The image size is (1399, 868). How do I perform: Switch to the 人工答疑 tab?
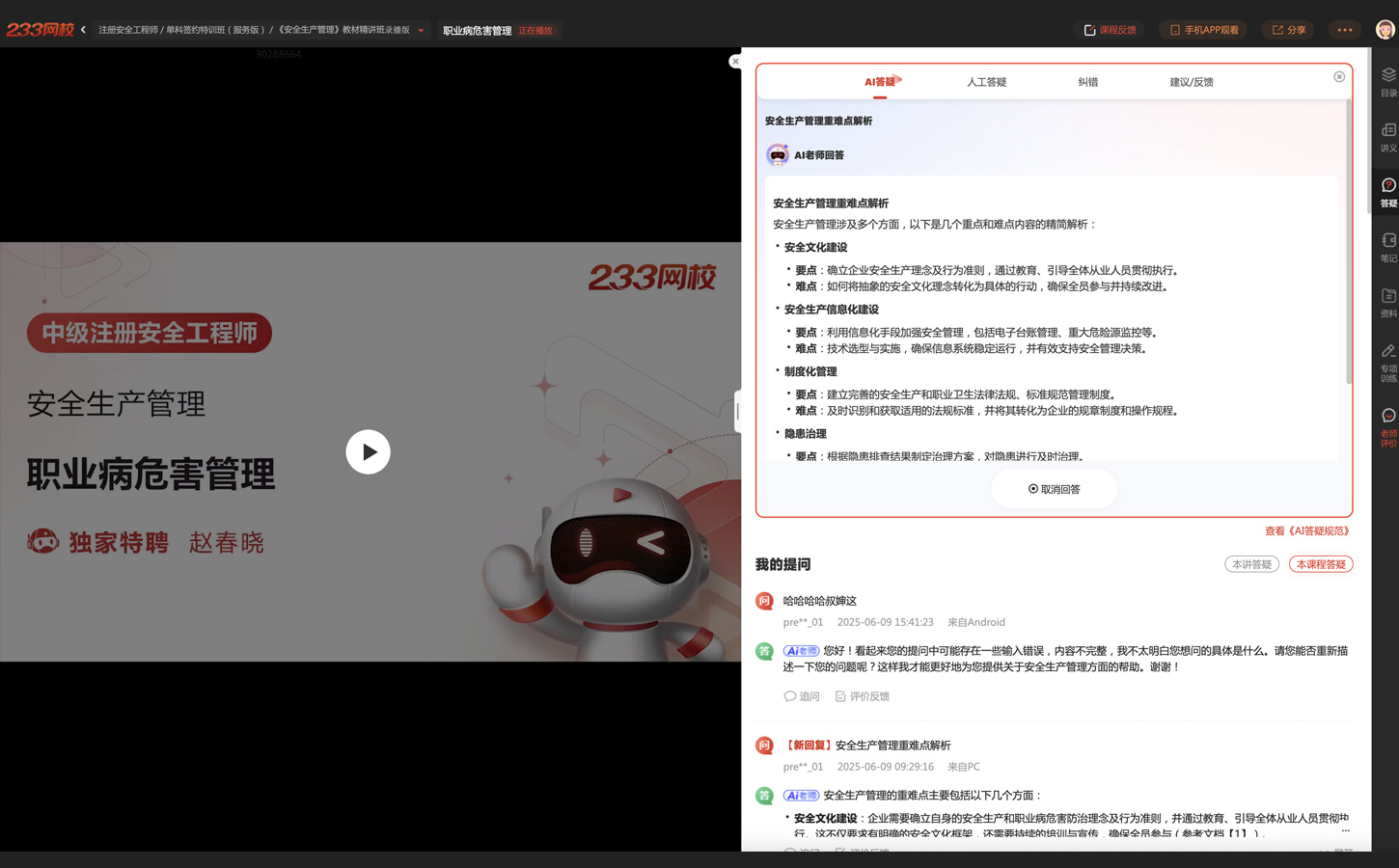[986, 82]
